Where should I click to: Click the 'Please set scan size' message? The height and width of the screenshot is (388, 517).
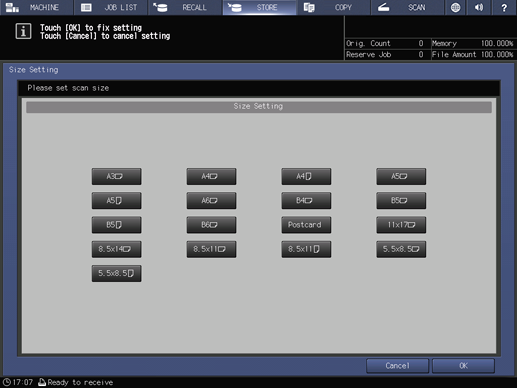coord(68,88)
